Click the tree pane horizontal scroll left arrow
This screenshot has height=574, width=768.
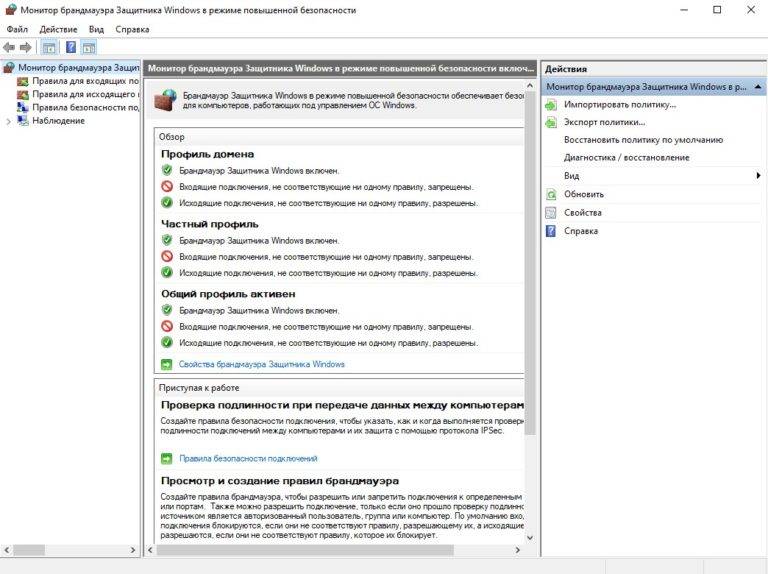point(7,550)
